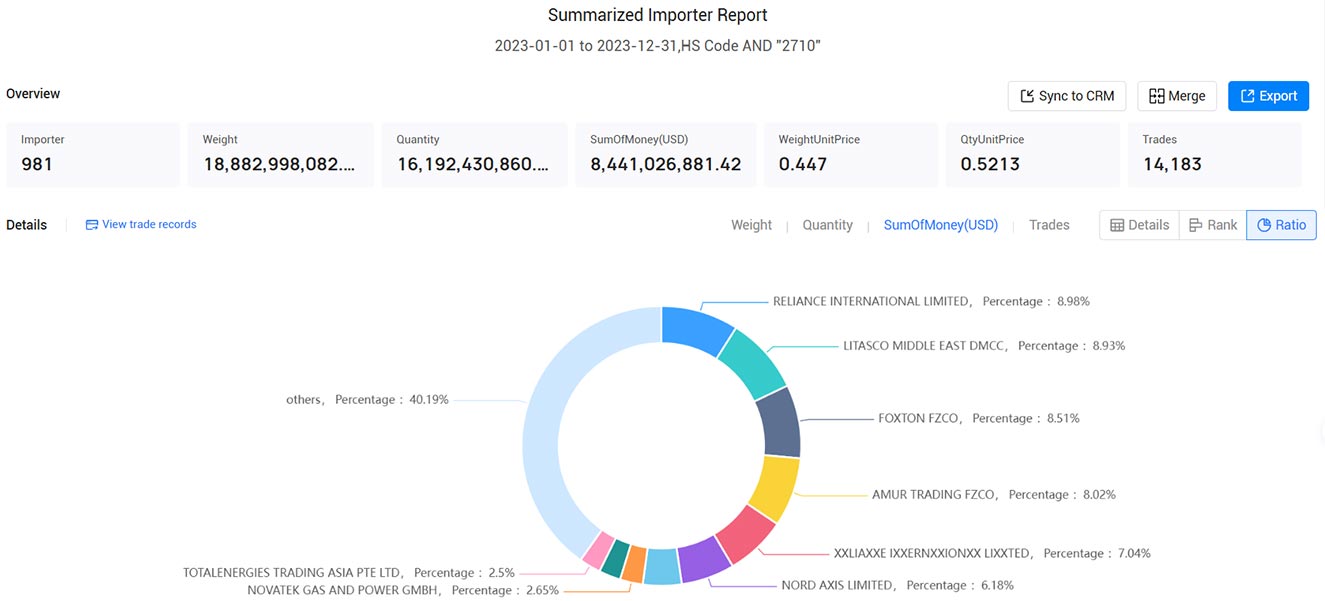
Task: Show the Details table view
Action: [1139, 225]
